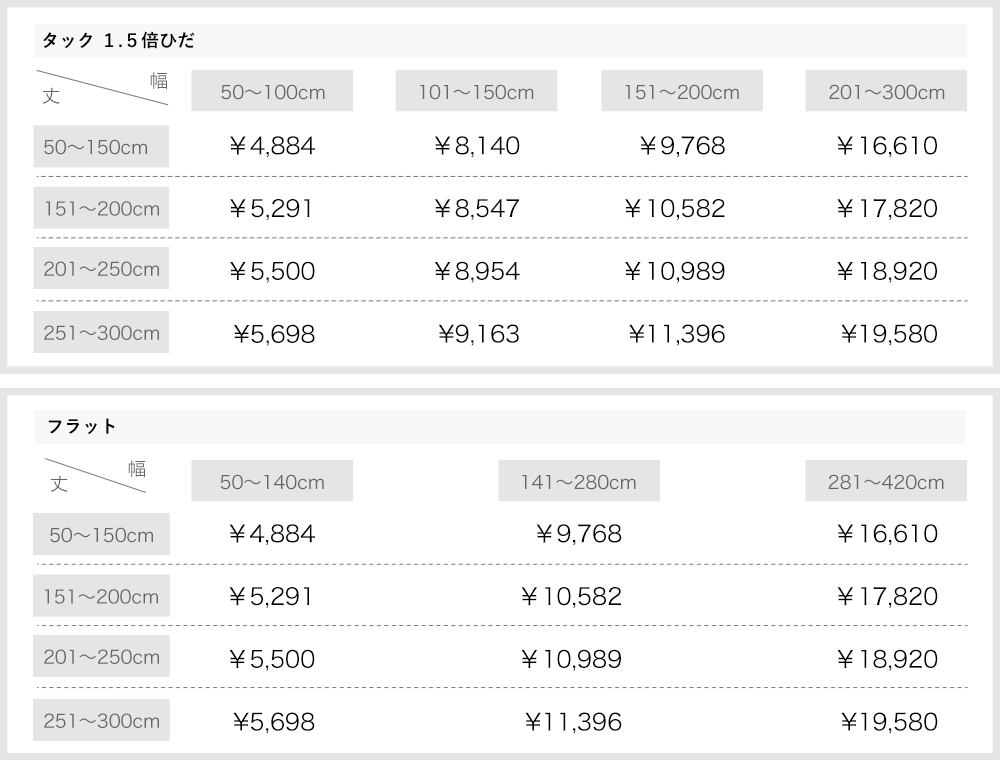This screenshot has width=1000, height=760.
Task: Click ¥11,396 in the タック 1.5倍ひだ table
Action: [x=677, y=334]
